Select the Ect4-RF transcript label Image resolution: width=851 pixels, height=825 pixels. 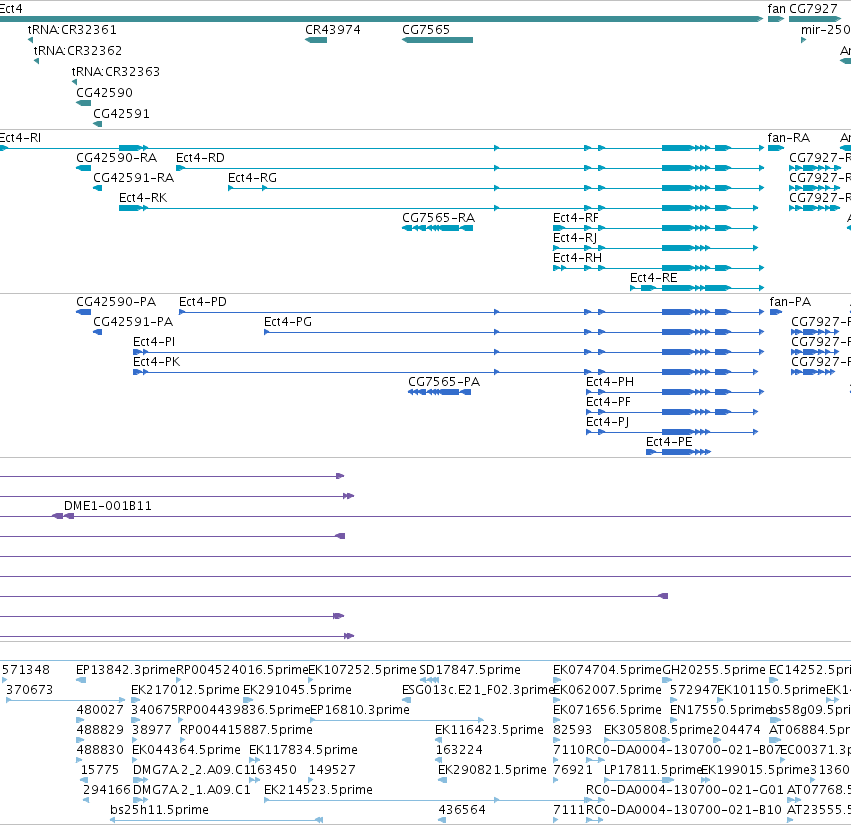point(576,218)
